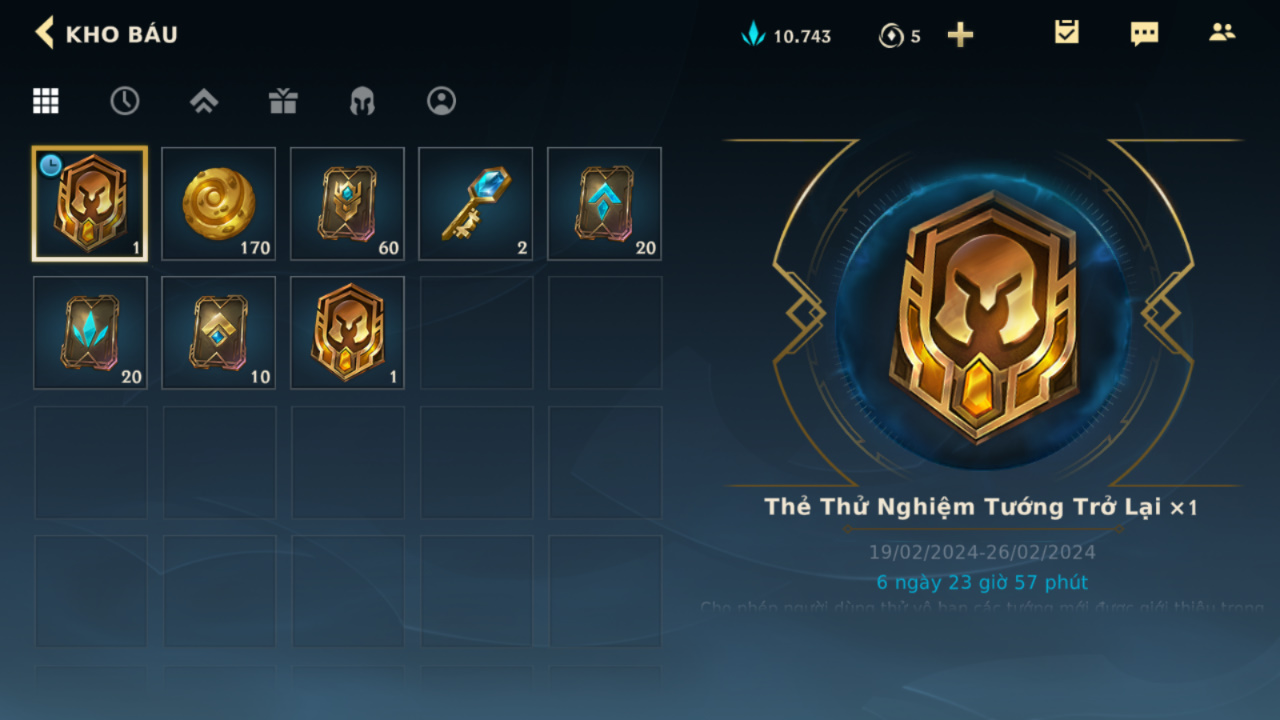1280x720 pixels.
Task: Switch to the profile avatar filter tab
Action: tap(441, 100)
